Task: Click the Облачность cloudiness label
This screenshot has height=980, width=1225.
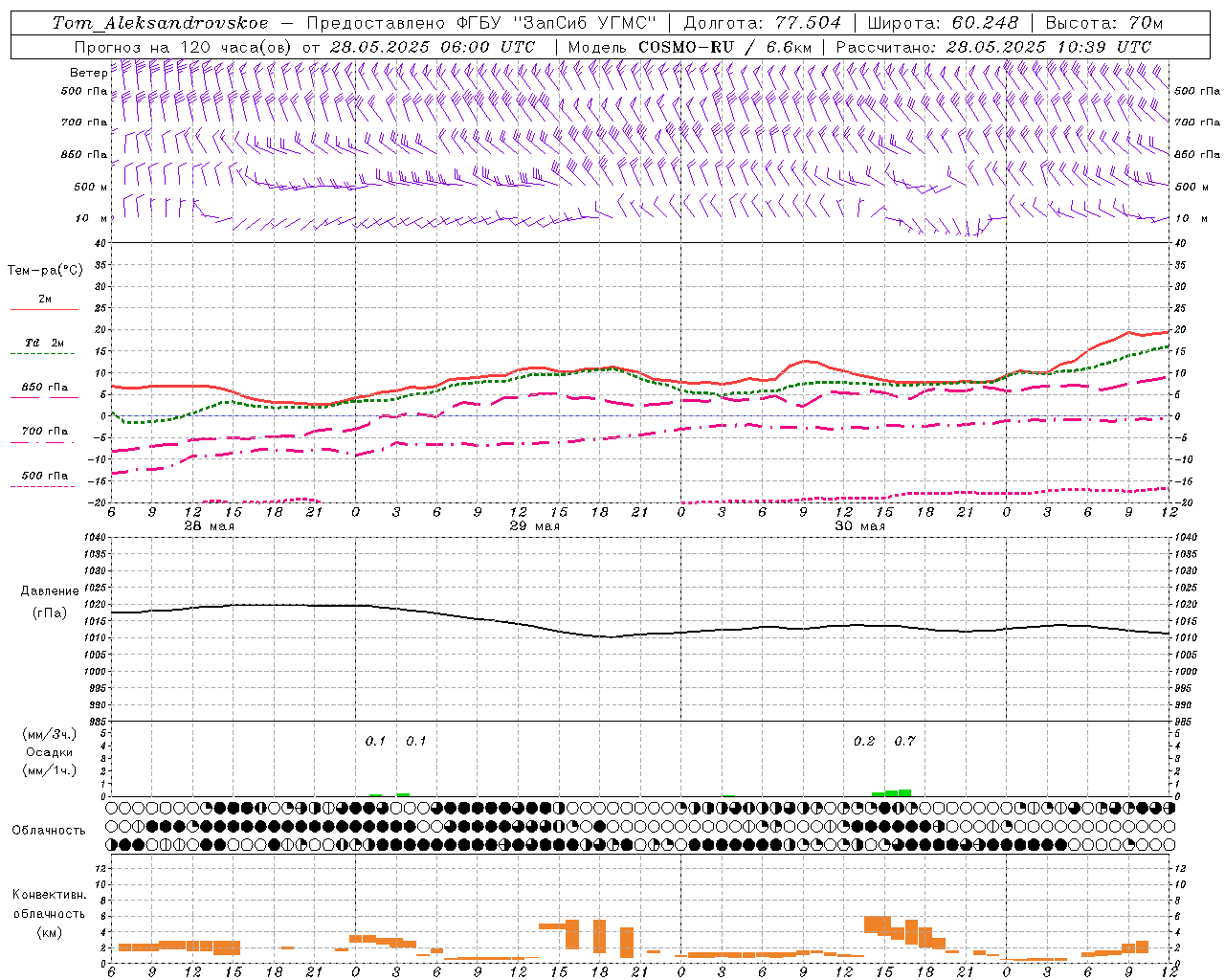Action: click(49, 830)
